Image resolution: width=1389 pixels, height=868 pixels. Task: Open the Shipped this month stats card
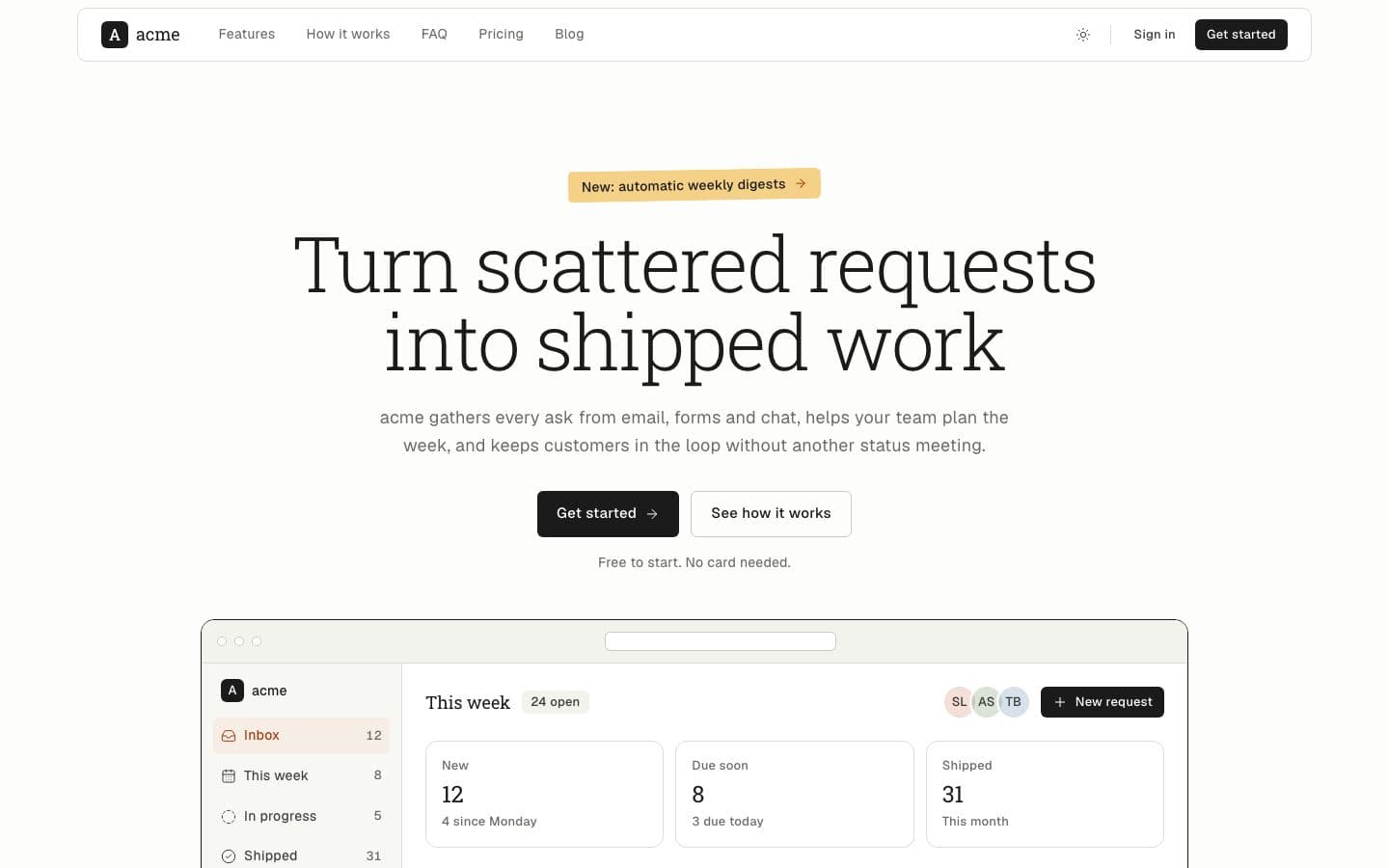(x=1045, y=794)
